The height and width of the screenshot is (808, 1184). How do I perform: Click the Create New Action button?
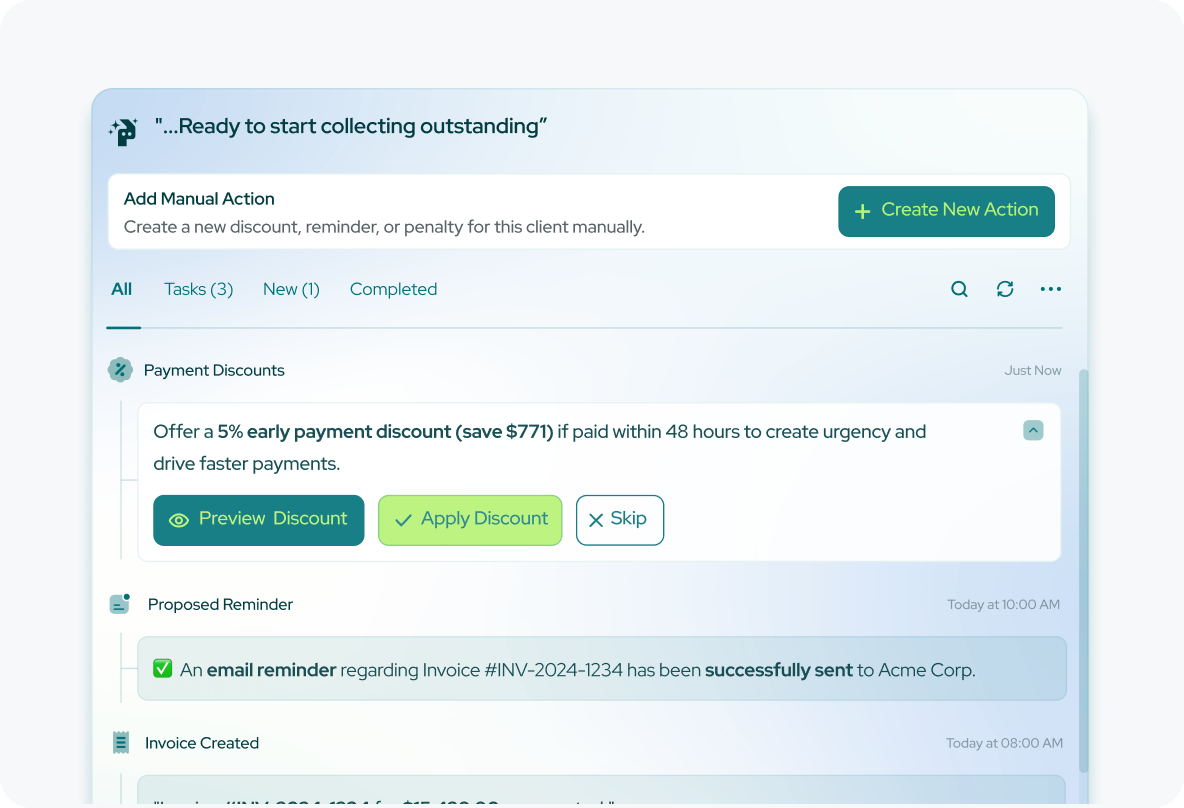tap(946, 211)
